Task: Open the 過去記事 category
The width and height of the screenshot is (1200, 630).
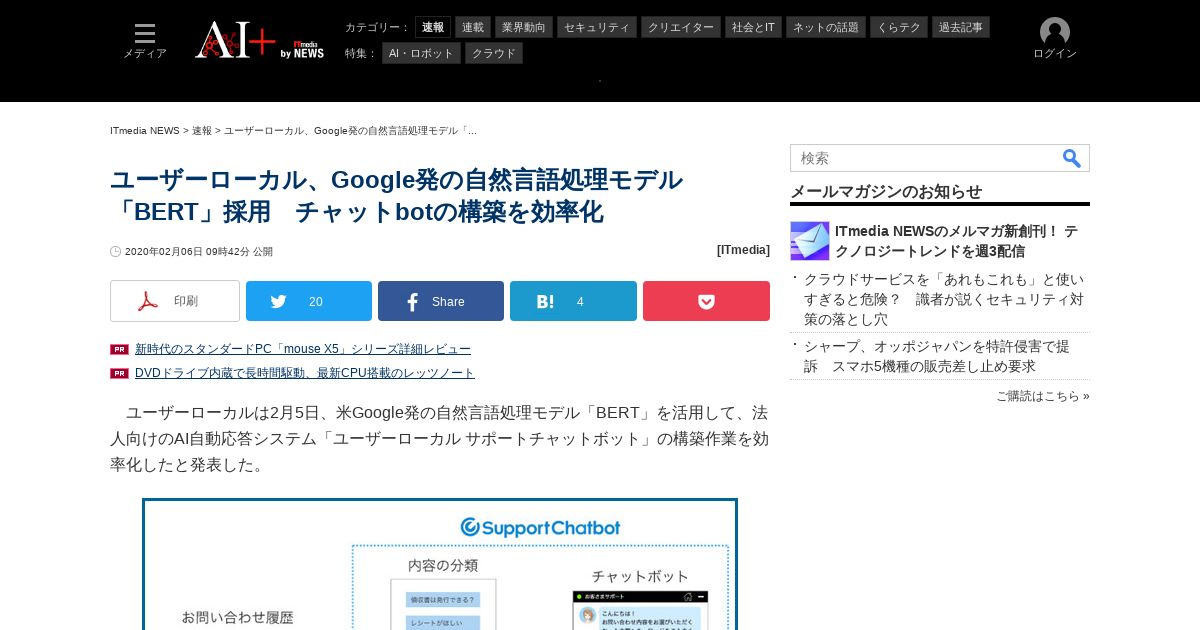Action: pyautogui.click(x=961, y=27)
